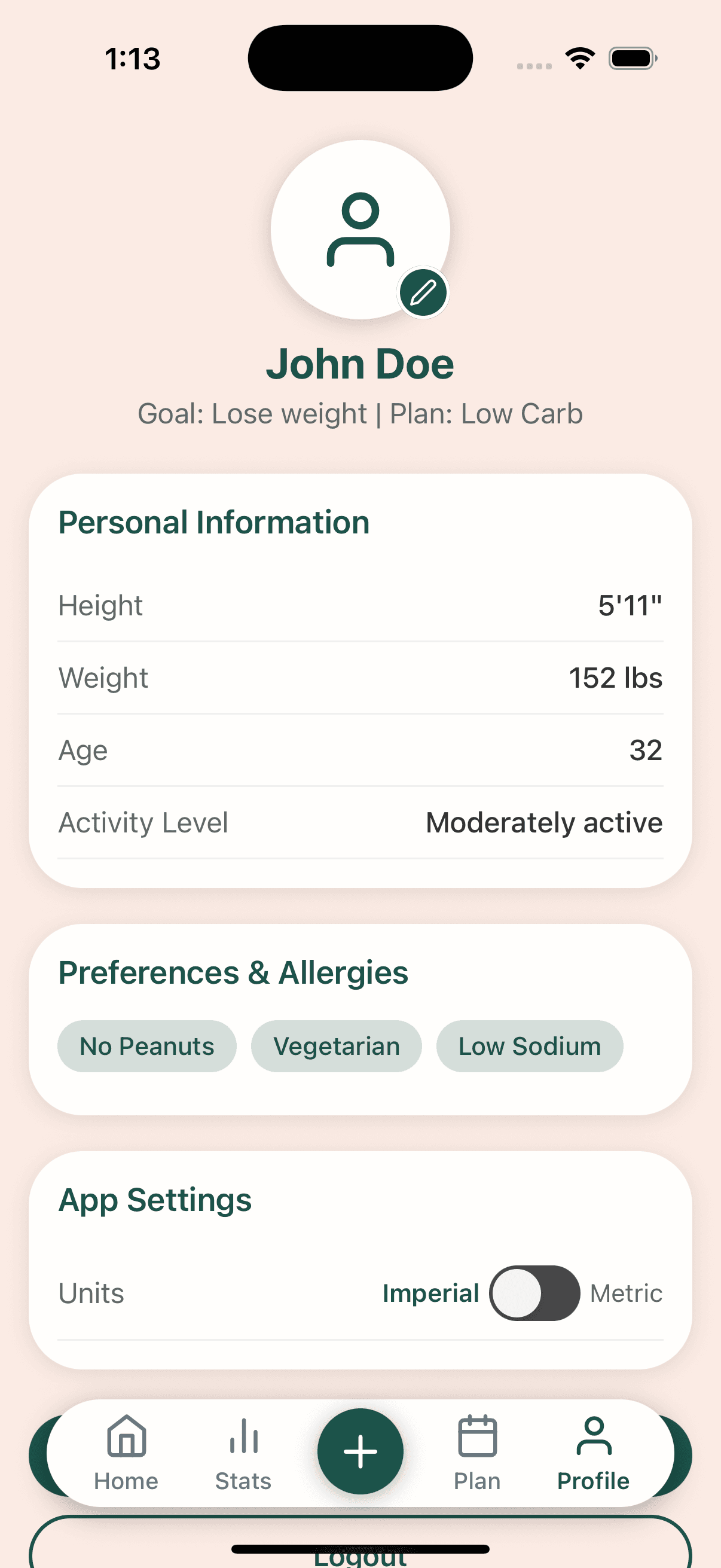
Task: Open the Home tab
Action: point(126,1453)
